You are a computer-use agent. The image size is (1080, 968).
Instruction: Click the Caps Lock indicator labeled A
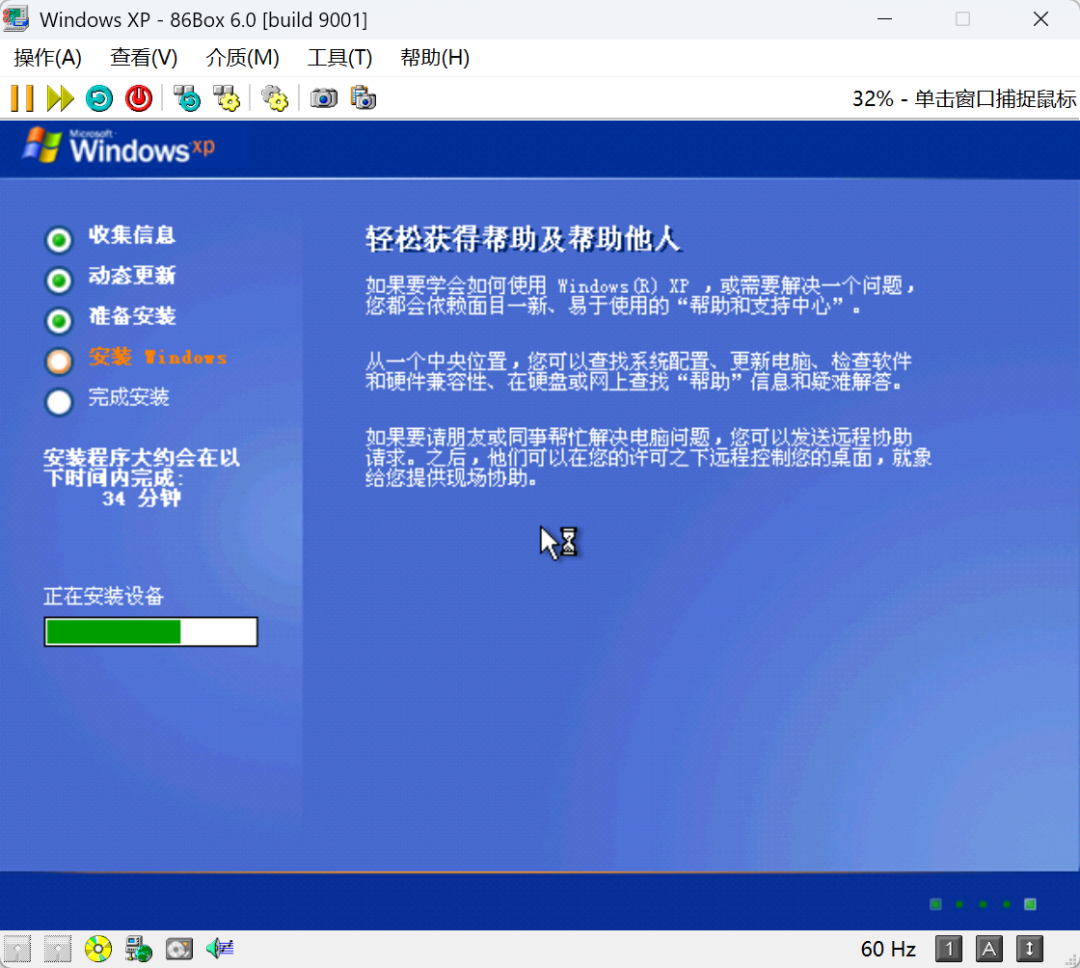[x=989, y=949]
